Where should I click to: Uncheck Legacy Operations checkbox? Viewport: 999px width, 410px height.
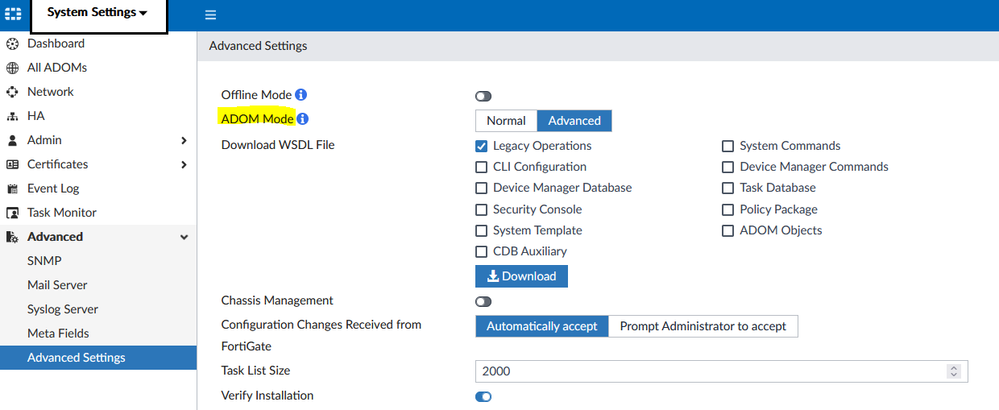pos(482,146)
